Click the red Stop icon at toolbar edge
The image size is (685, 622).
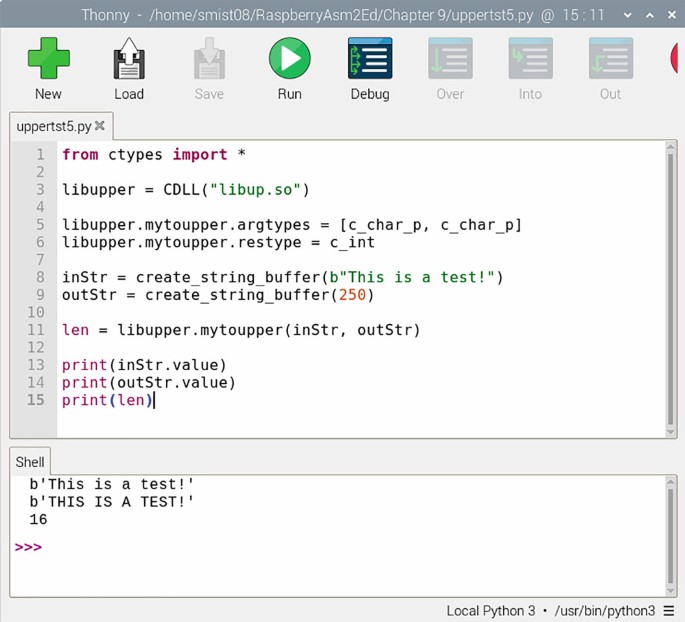pos(677,60)
